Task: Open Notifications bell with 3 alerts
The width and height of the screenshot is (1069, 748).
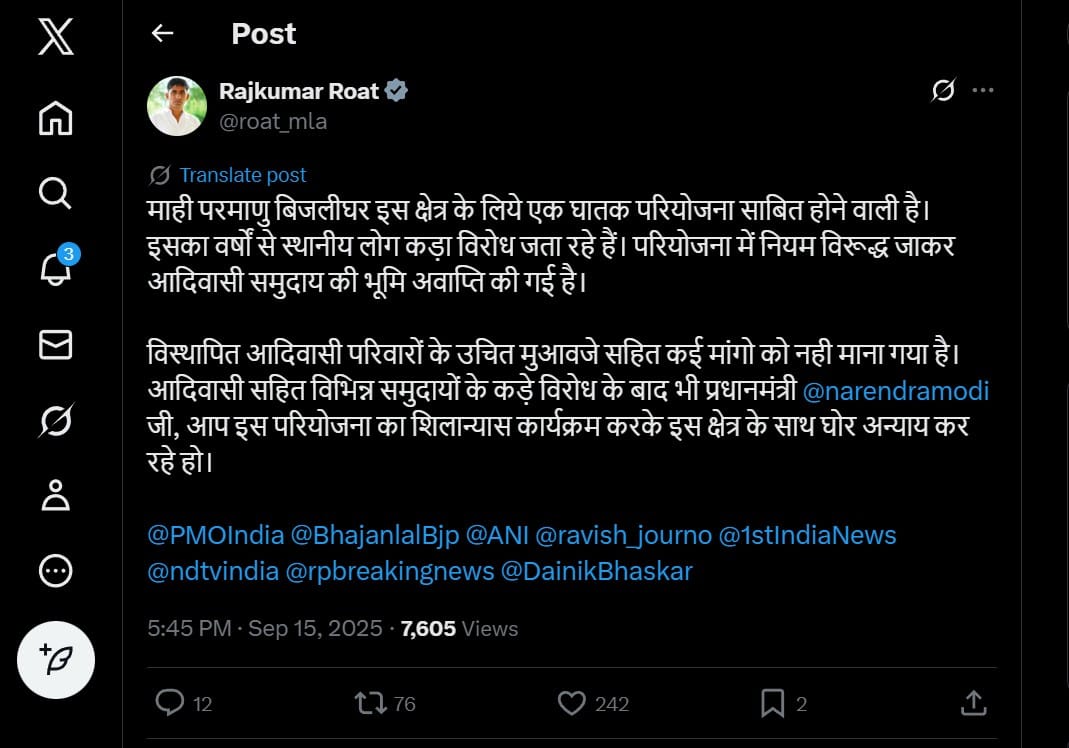Action: click(x=55, y=268)
